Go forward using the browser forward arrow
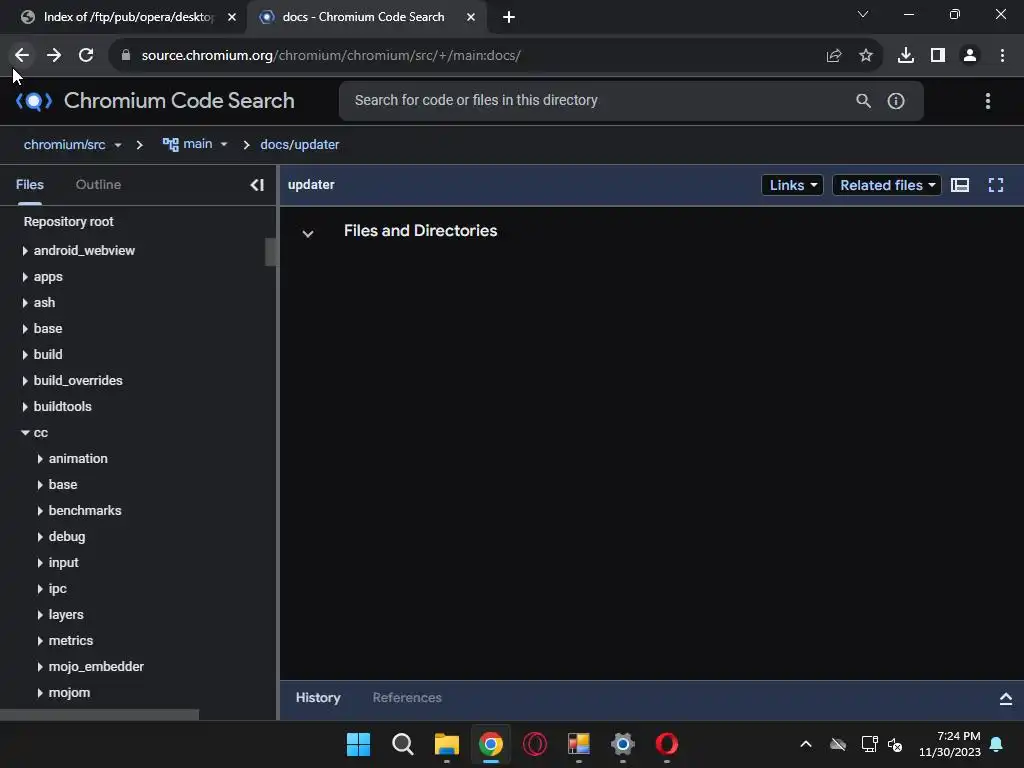1024x768 pixels. click(54, 56)
